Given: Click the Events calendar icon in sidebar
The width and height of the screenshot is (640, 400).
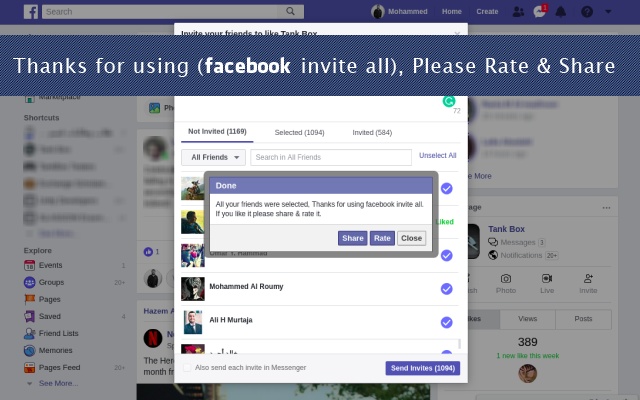Looking at the screenshot, I should point(29,265).
